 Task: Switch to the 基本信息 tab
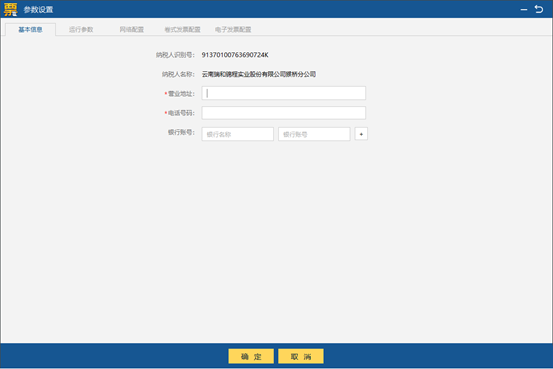[30, 30]
